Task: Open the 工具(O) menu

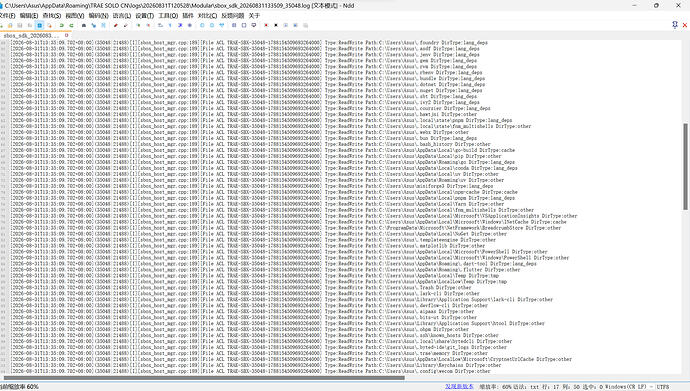Action: (x=168, y=15)
